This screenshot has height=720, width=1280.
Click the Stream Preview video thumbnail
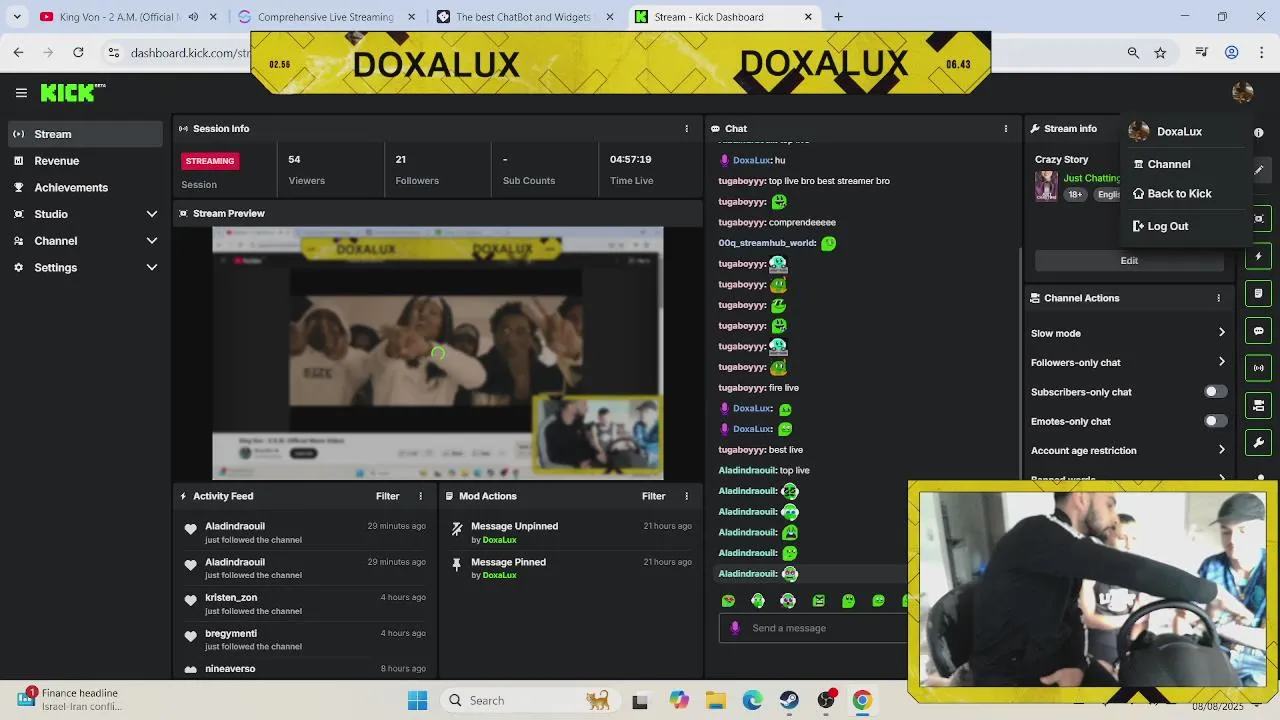pos(438,354)
